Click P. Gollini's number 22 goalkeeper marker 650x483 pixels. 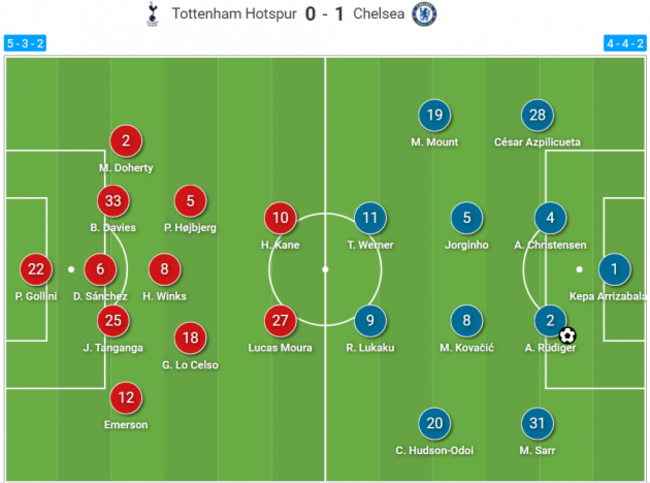click(x=36, y=269)
